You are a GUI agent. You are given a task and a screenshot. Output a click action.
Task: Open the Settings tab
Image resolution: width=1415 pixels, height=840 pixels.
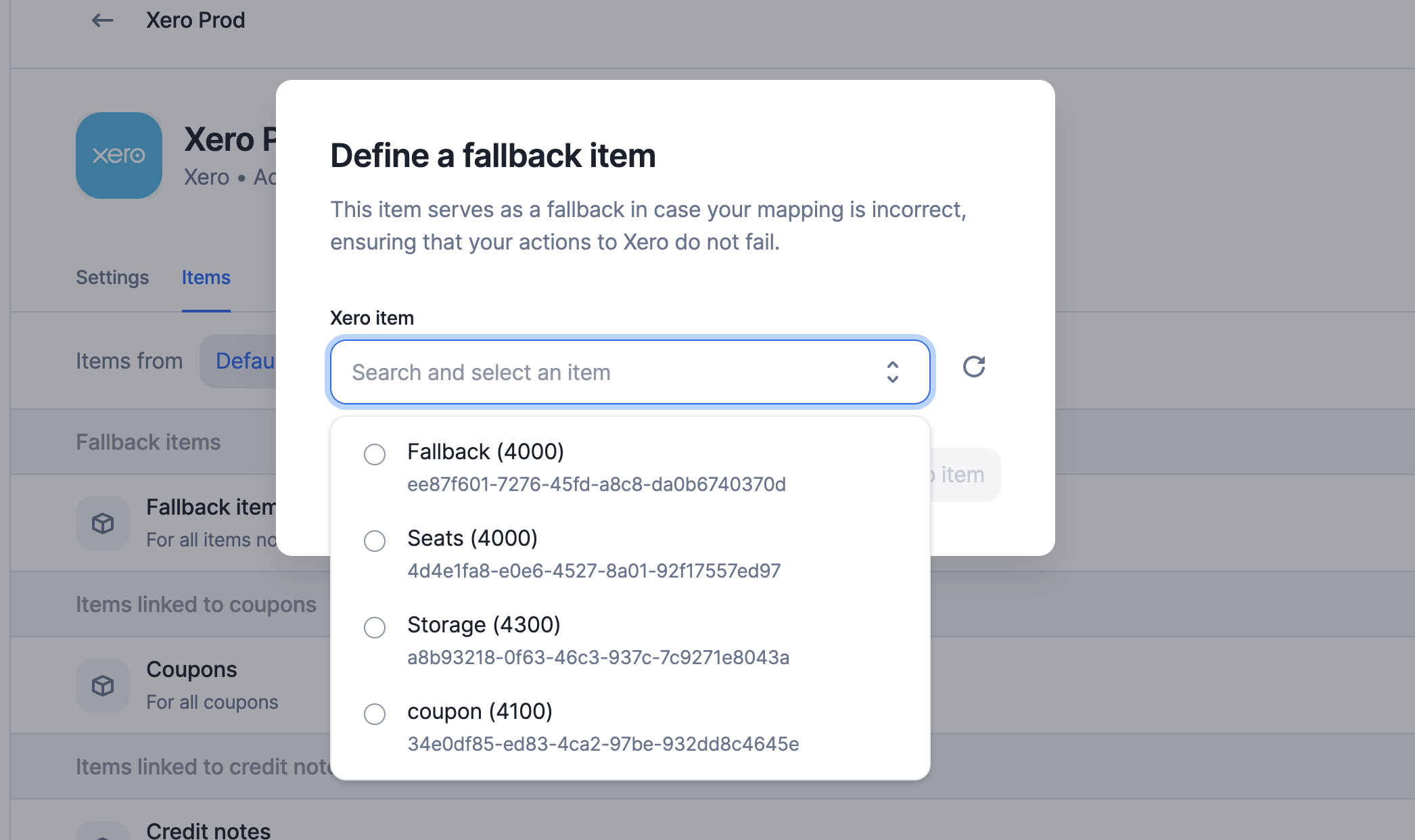112,277
